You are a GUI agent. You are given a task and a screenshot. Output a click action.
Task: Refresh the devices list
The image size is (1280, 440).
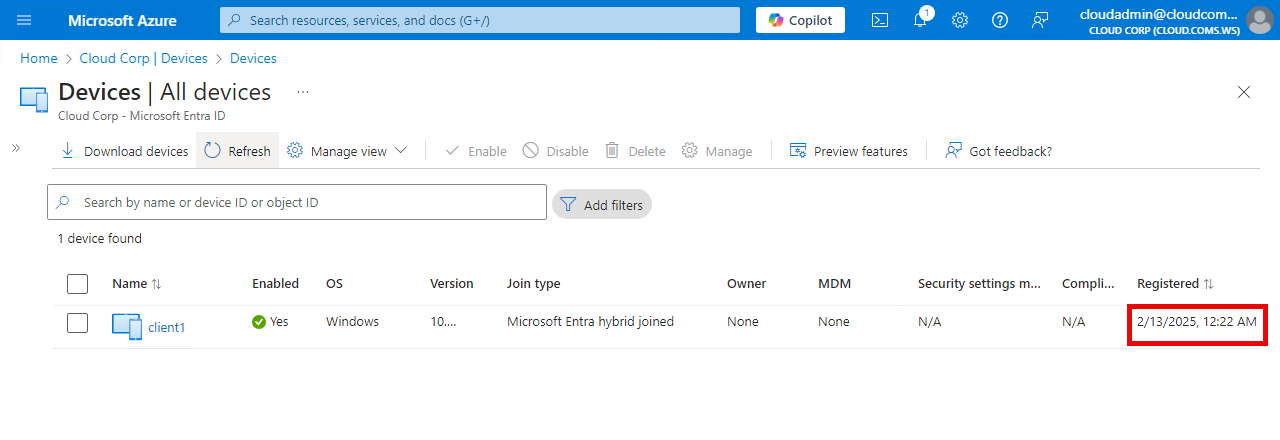click(x=238, y=151)
